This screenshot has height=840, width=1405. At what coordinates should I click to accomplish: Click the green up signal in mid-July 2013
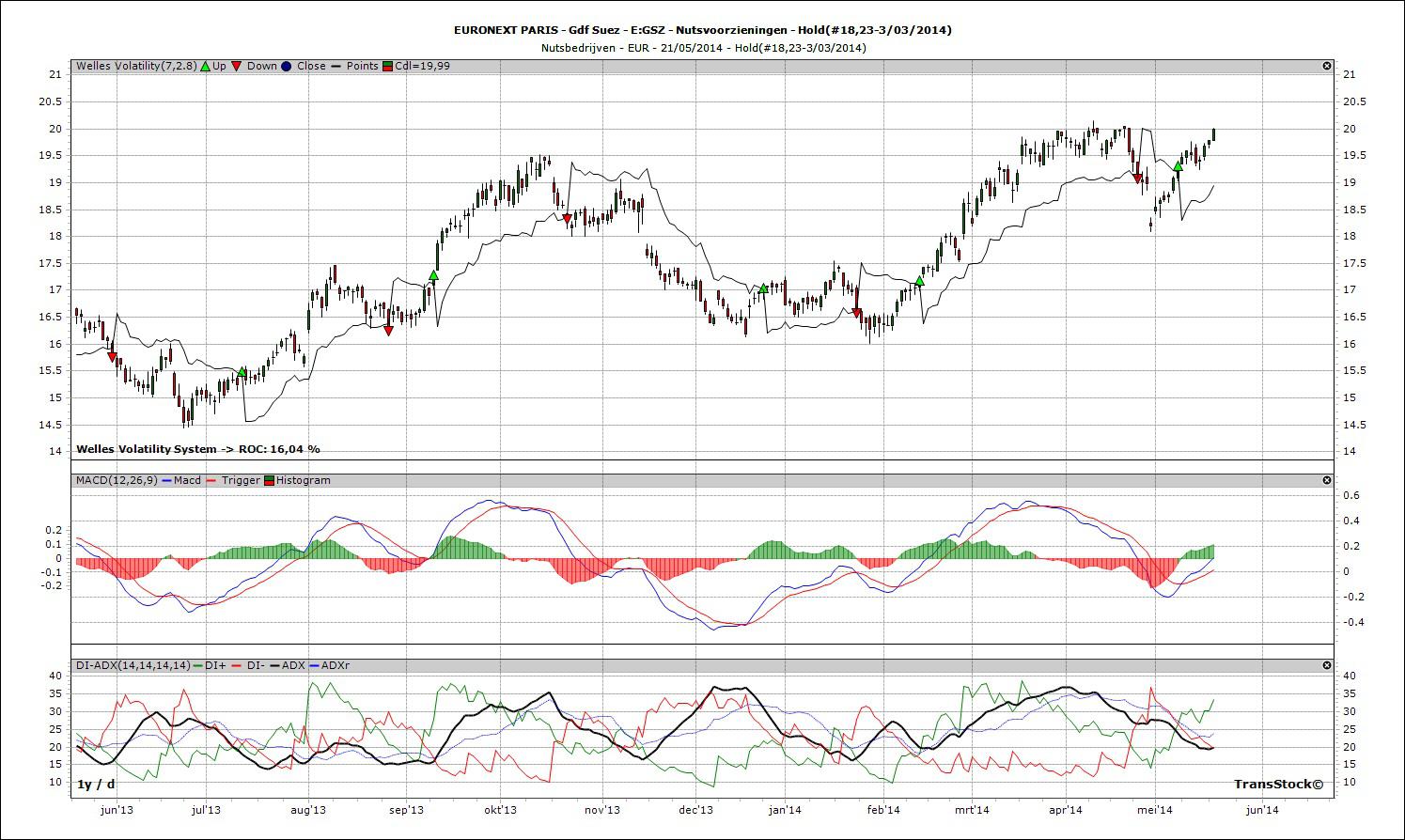coord(242,373)
